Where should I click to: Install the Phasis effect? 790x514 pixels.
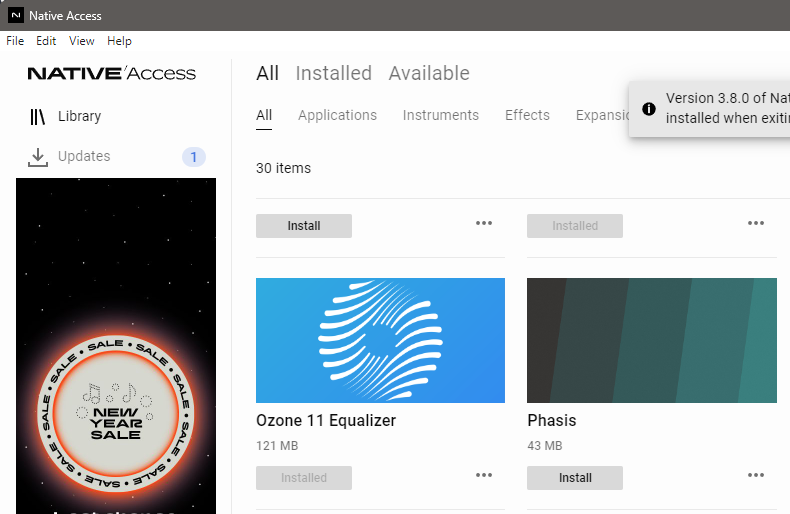coord(575,478)
